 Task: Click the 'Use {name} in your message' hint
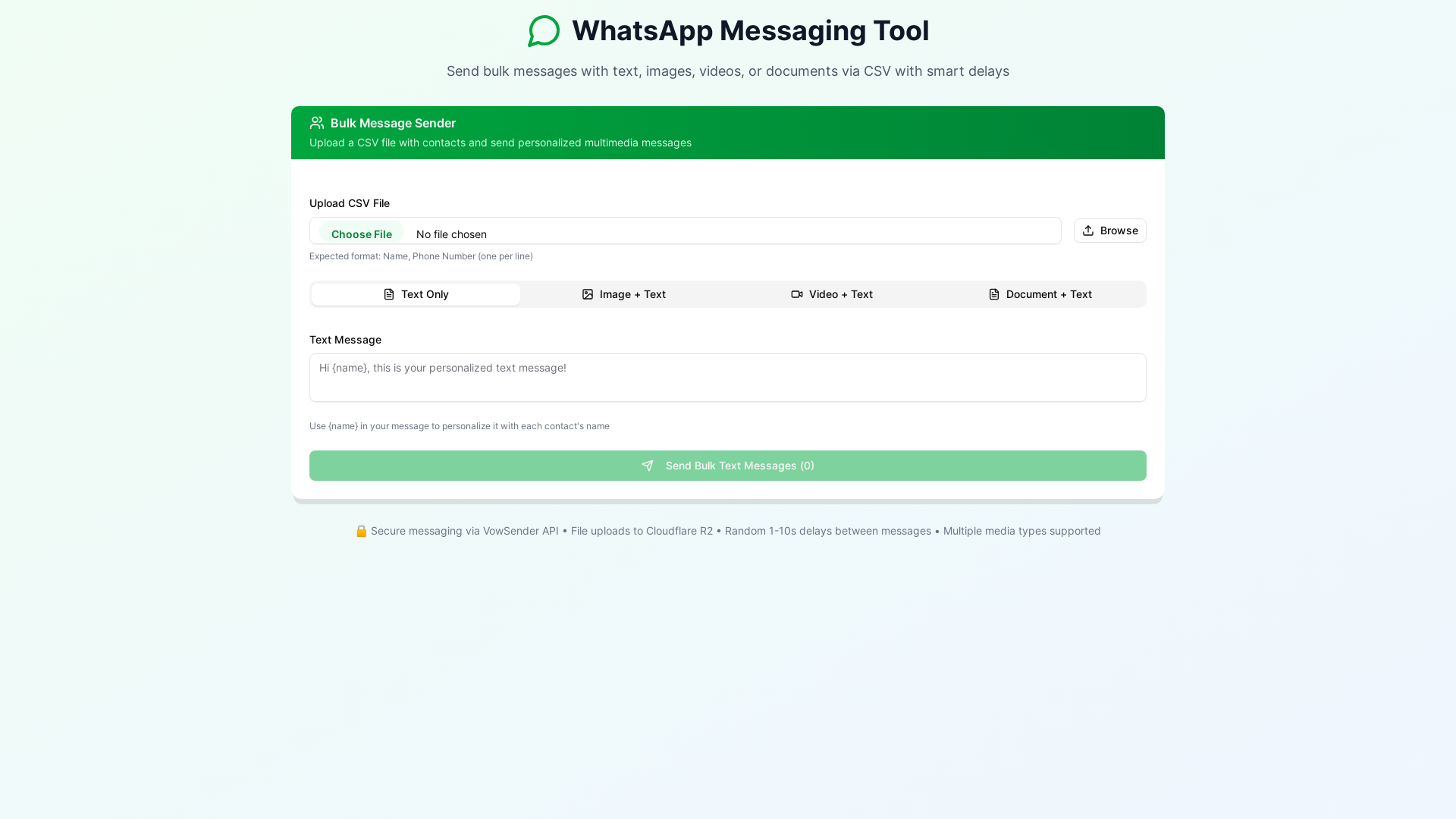460,426
